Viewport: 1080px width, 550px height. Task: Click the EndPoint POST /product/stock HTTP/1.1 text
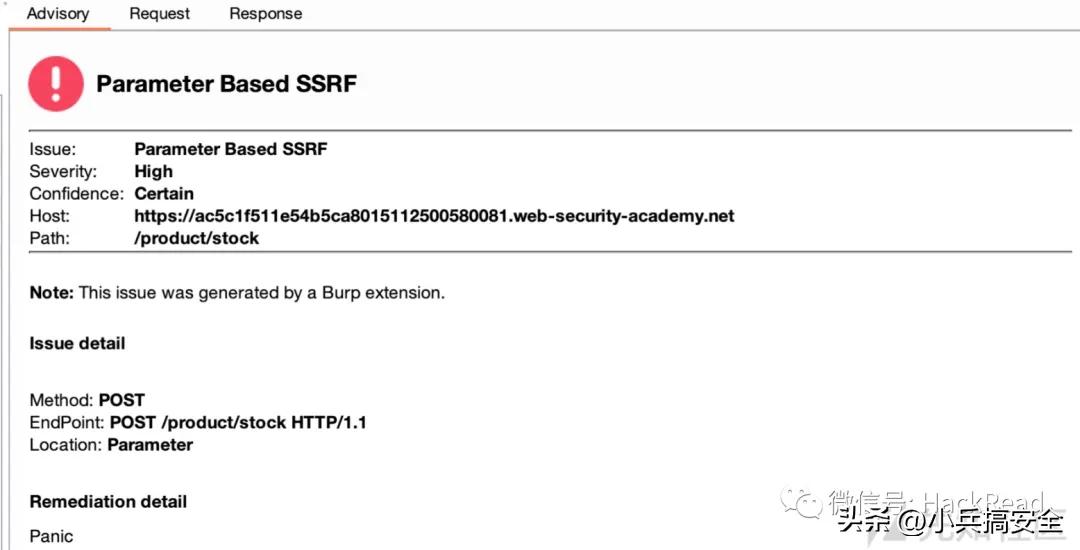[198, 422]
